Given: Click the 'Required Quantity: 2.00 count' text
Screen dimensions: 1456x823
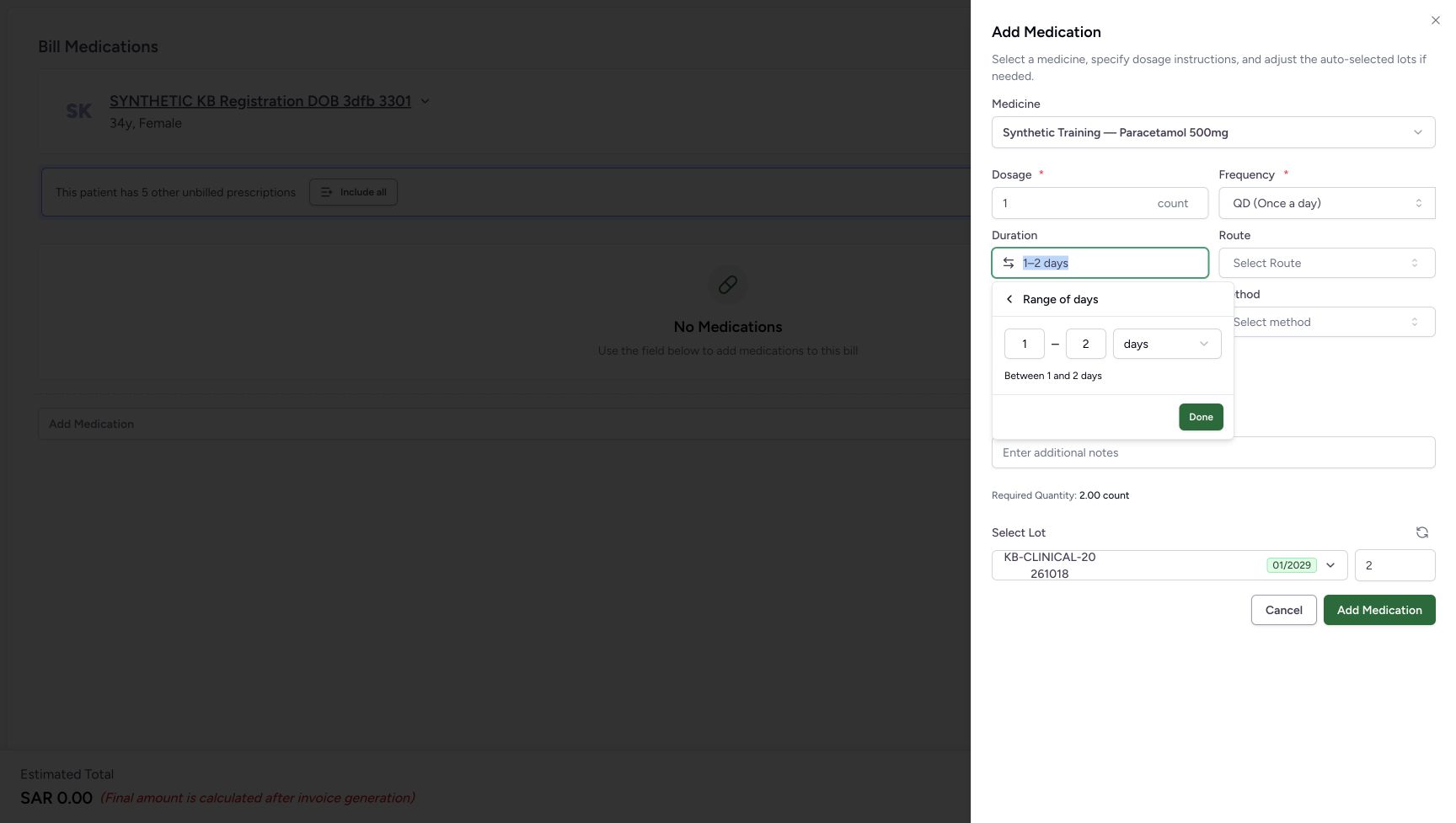Looking at the screenshot, I should 1060,495.
